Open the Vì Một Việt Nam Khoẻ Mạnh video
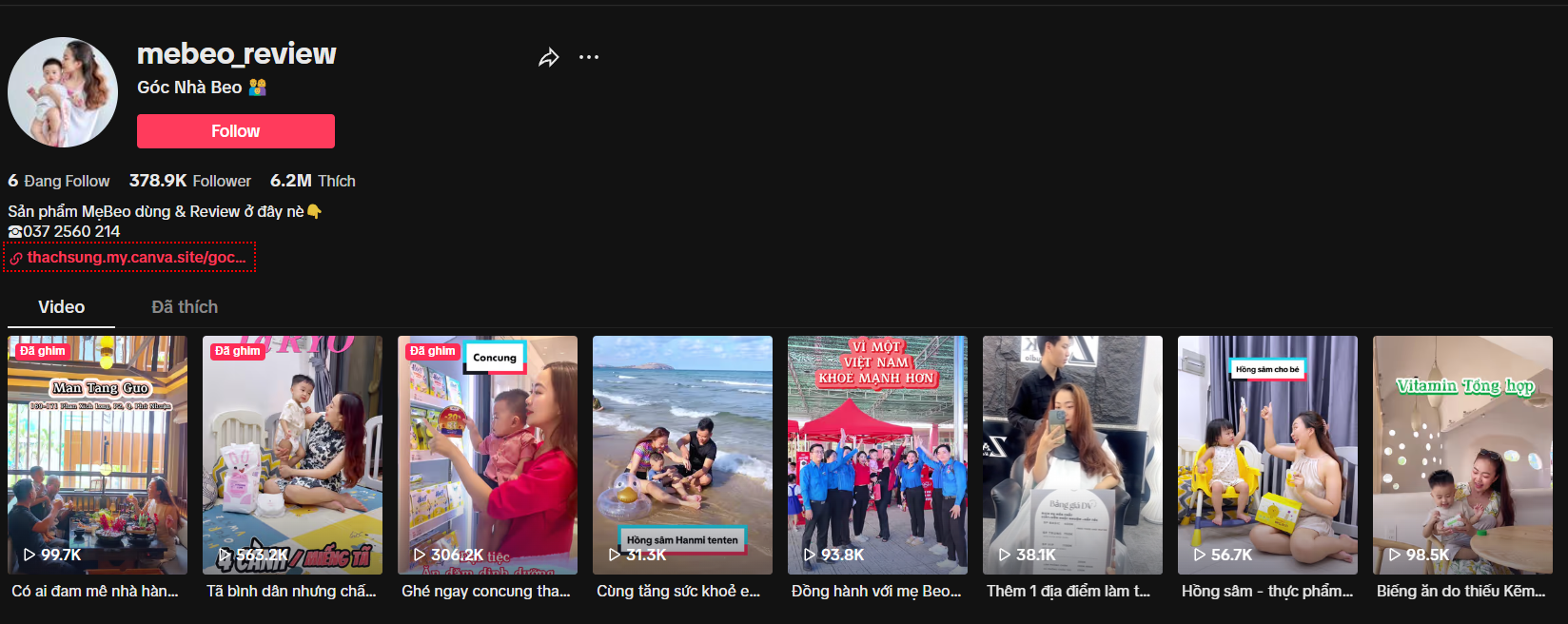The image size is (1568, 624). 877,455
